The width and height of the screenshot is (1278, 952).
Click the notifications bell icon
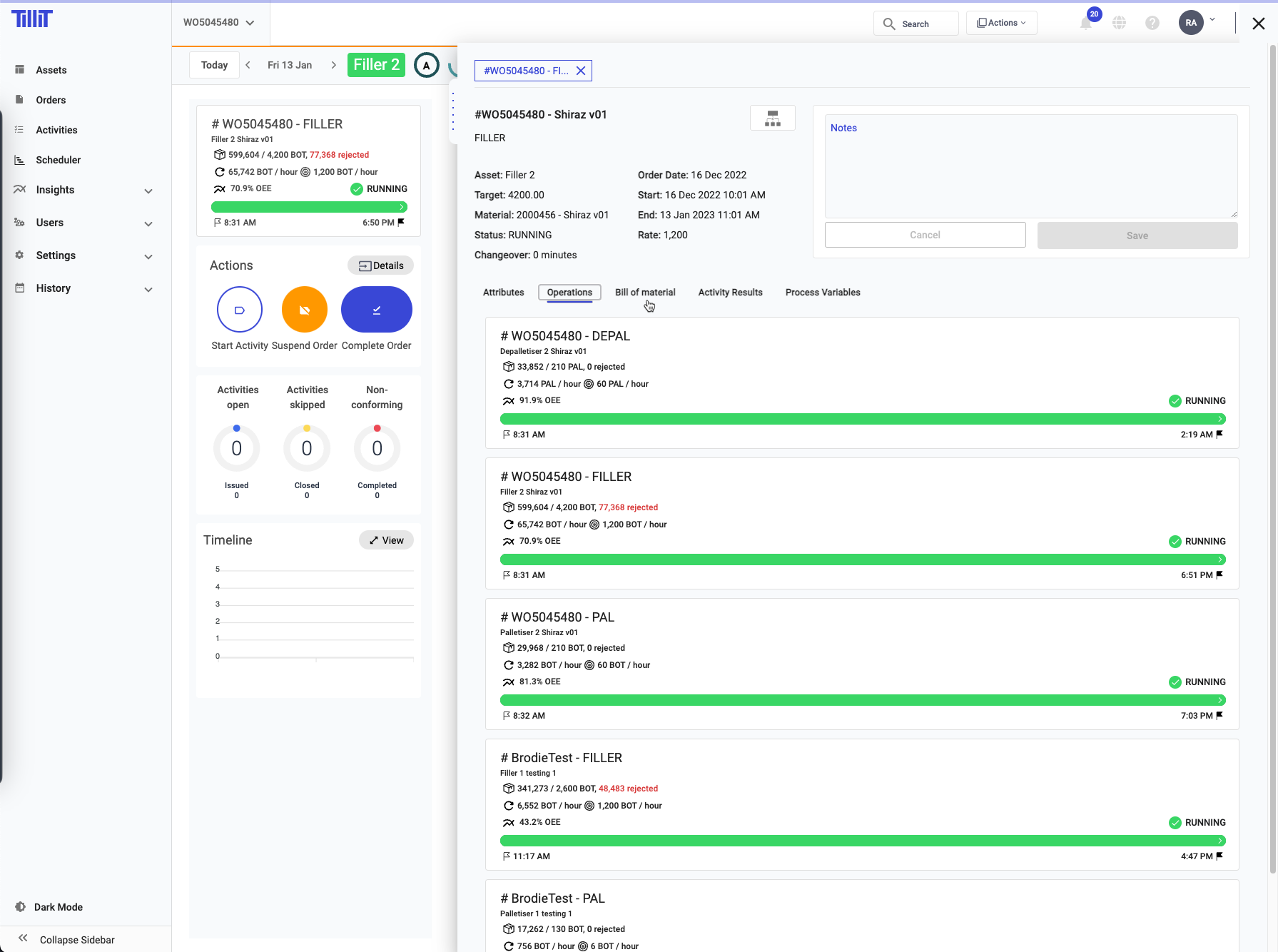1085,23
